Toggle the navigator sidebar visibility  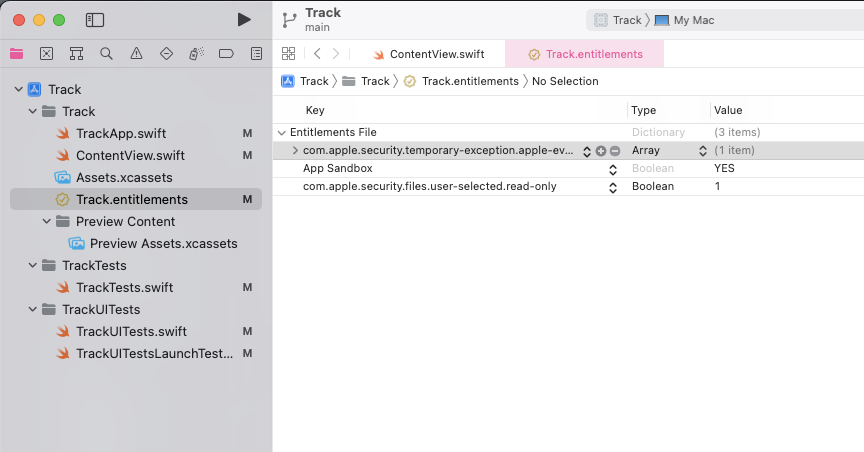[x=95, y=20]
